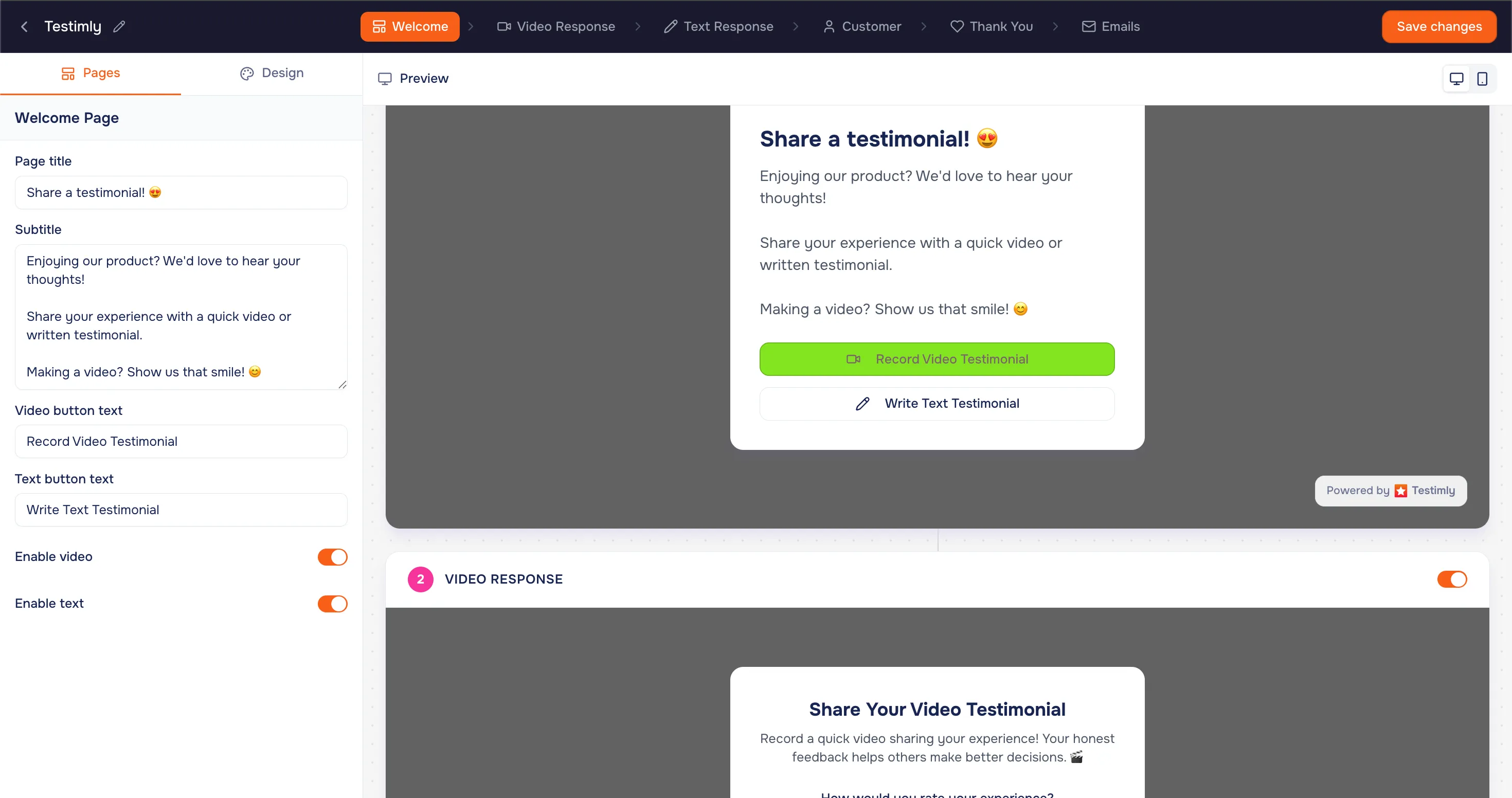
Task: Open the Welcome step in navigation
Action: [x=410, y=26]
